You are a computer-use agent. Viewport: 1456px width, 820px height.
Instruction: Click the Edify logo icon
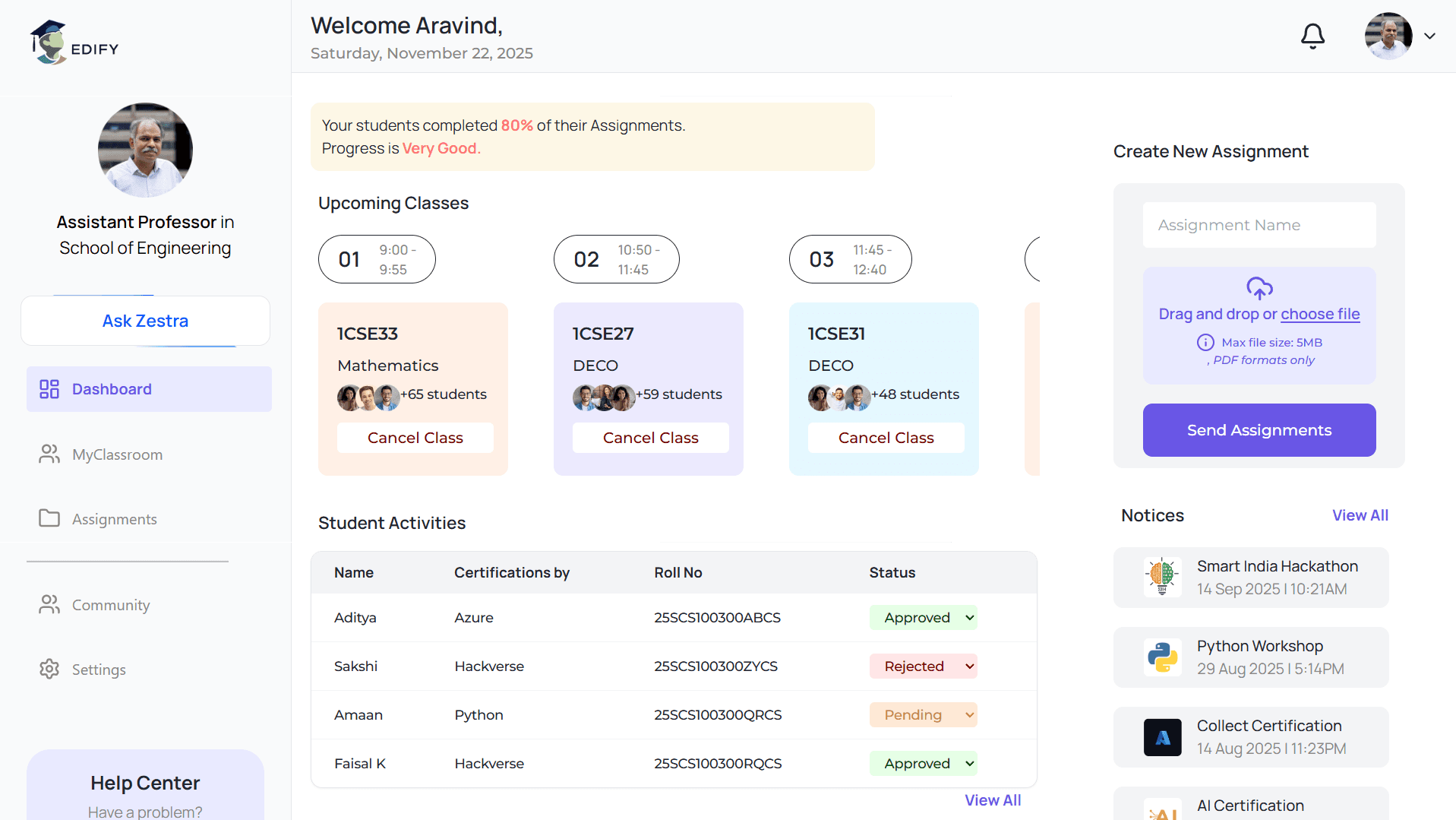click(48, 42)
